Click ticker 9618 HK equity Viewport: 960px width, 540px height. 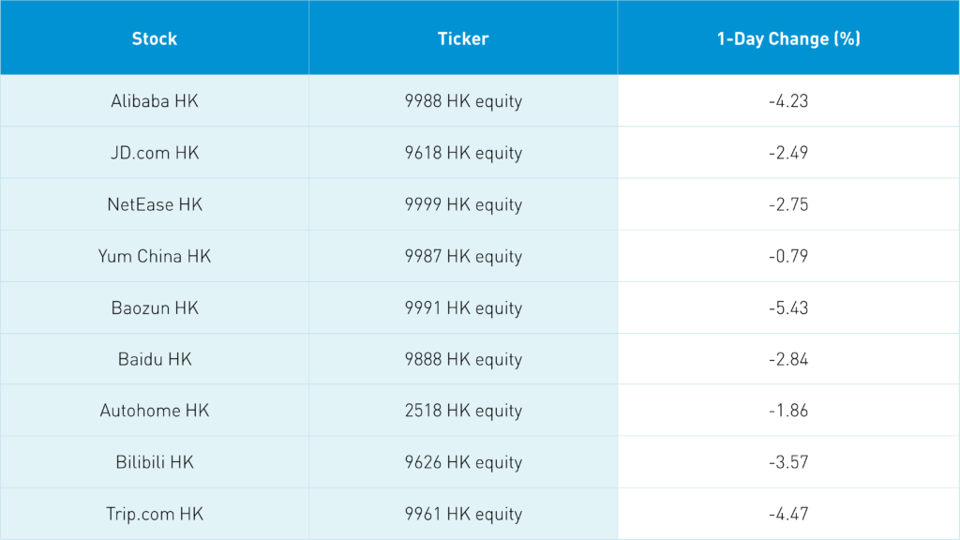(463, 153)
